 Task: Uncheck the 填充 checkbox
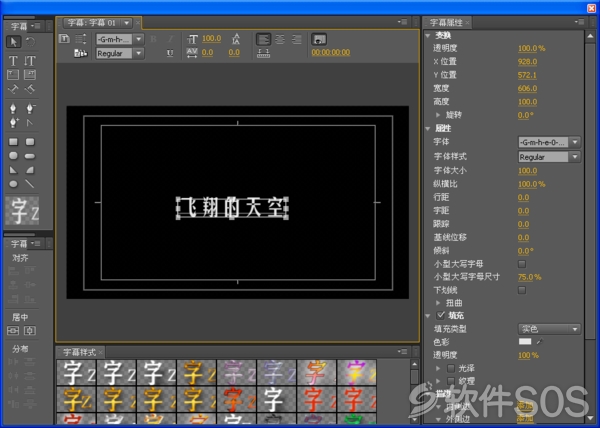coord(440,316)
